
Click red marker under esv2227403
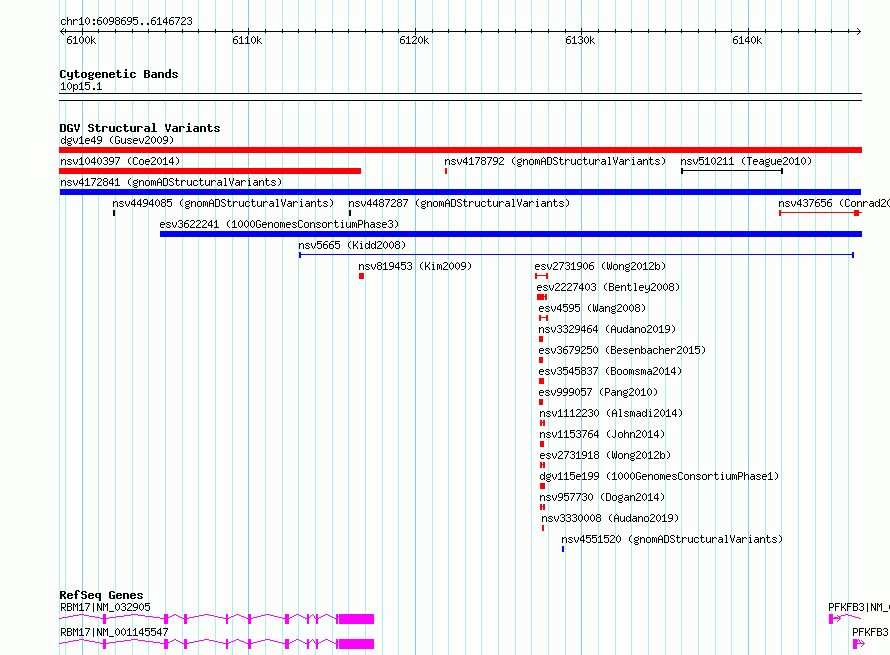[542, 297]
